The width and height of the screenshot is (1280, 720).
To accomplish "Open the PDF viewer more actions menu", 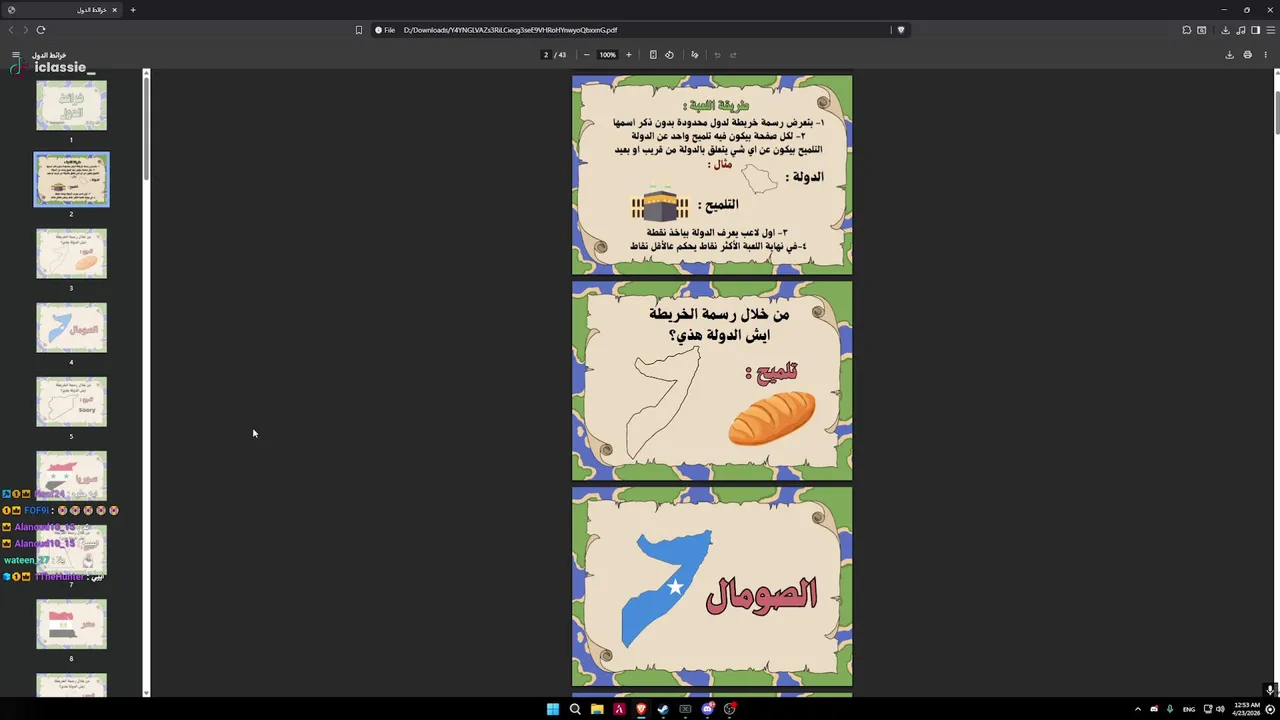I will click(x=1265, y=55).
